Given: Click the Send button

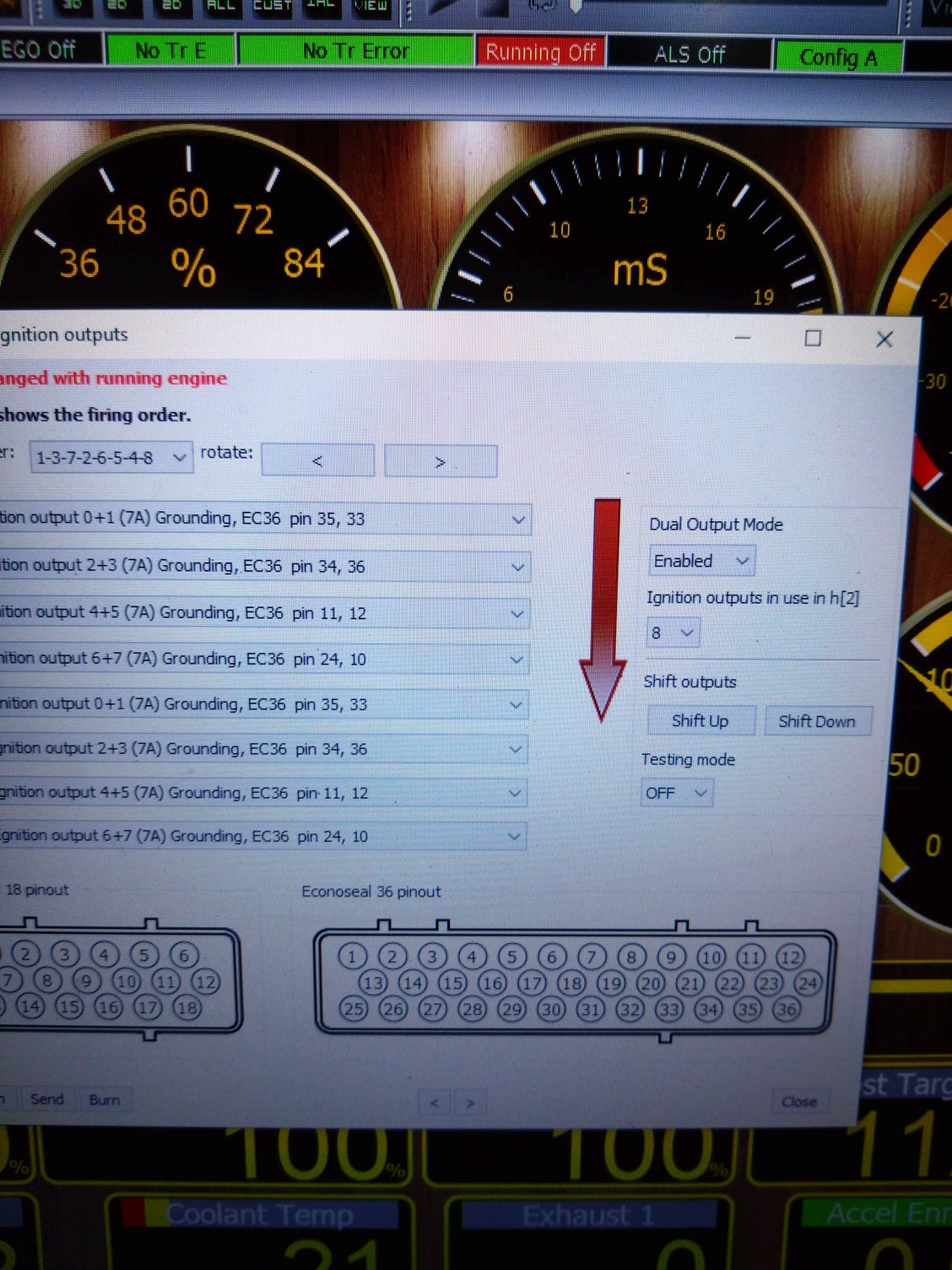Looking at the screenshot, I should [x=47, y=1099].
